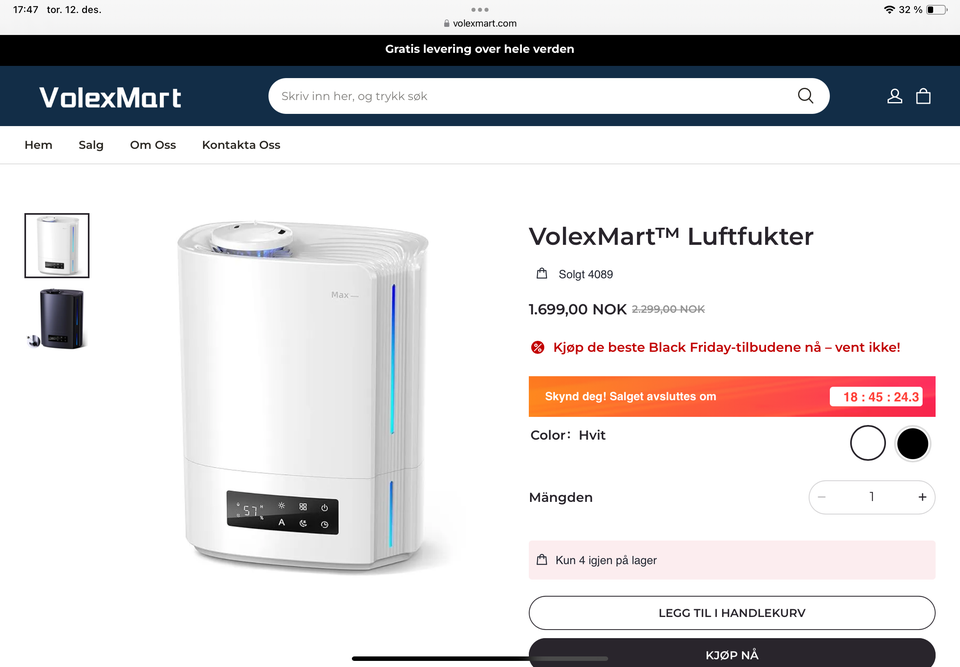Tap the Safari three-dot multitasking icon

(480, 10)
